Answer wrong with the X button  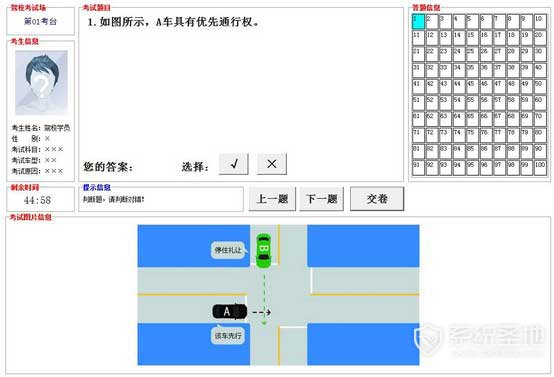click(x=272, y=164)
